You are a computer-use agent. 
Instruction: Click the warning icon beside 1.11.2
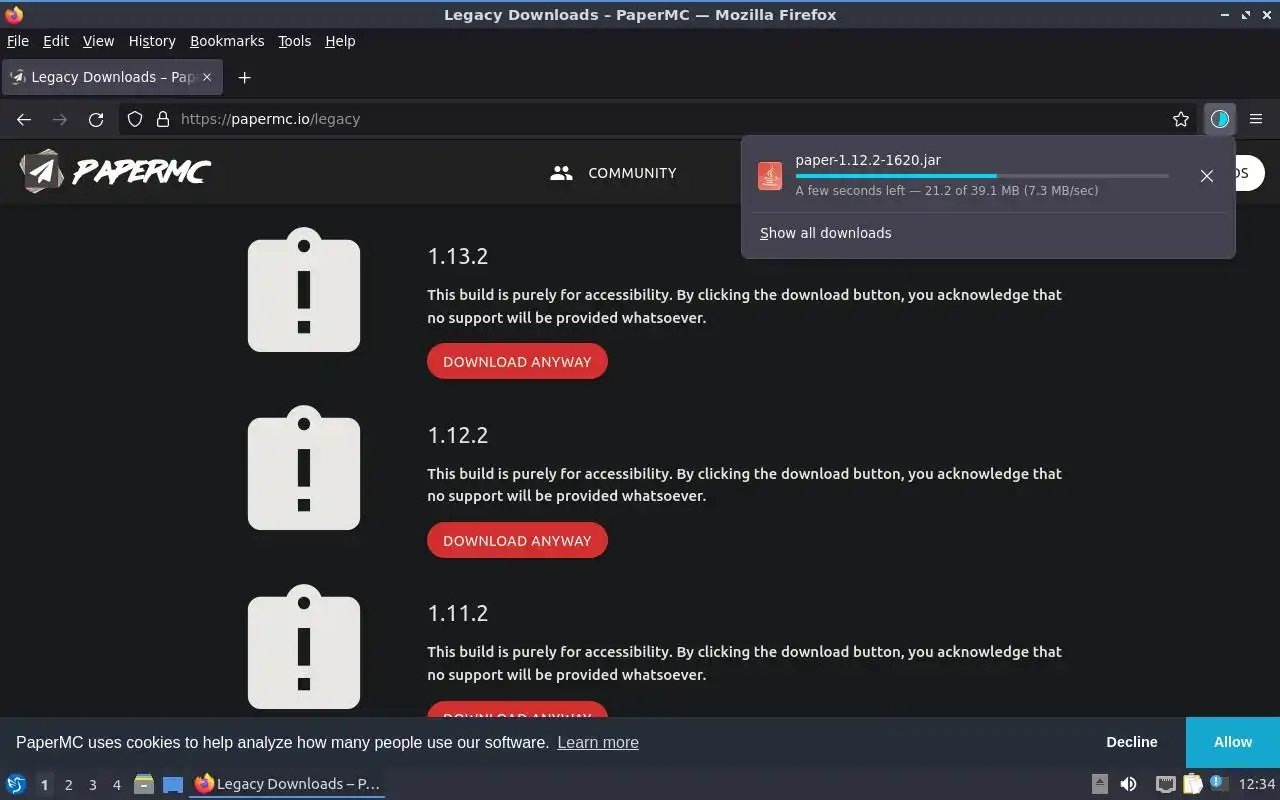pyautogui.click(x=304, y=647)
